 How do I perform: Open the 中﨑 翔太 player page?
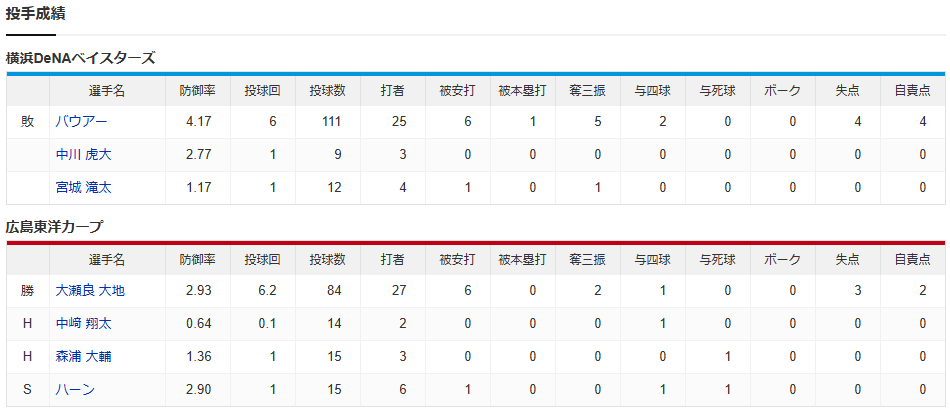click(84, 324)
